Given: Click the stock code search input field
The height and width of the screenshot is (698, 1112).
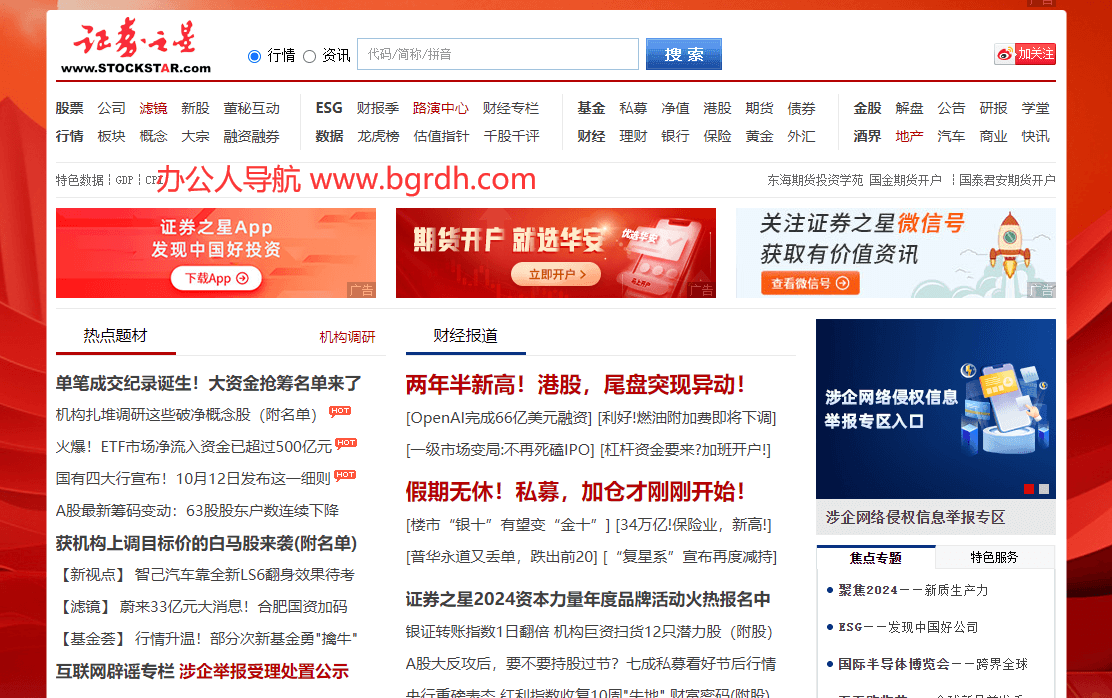Looking at the screenshot, I should coord(497,54).
